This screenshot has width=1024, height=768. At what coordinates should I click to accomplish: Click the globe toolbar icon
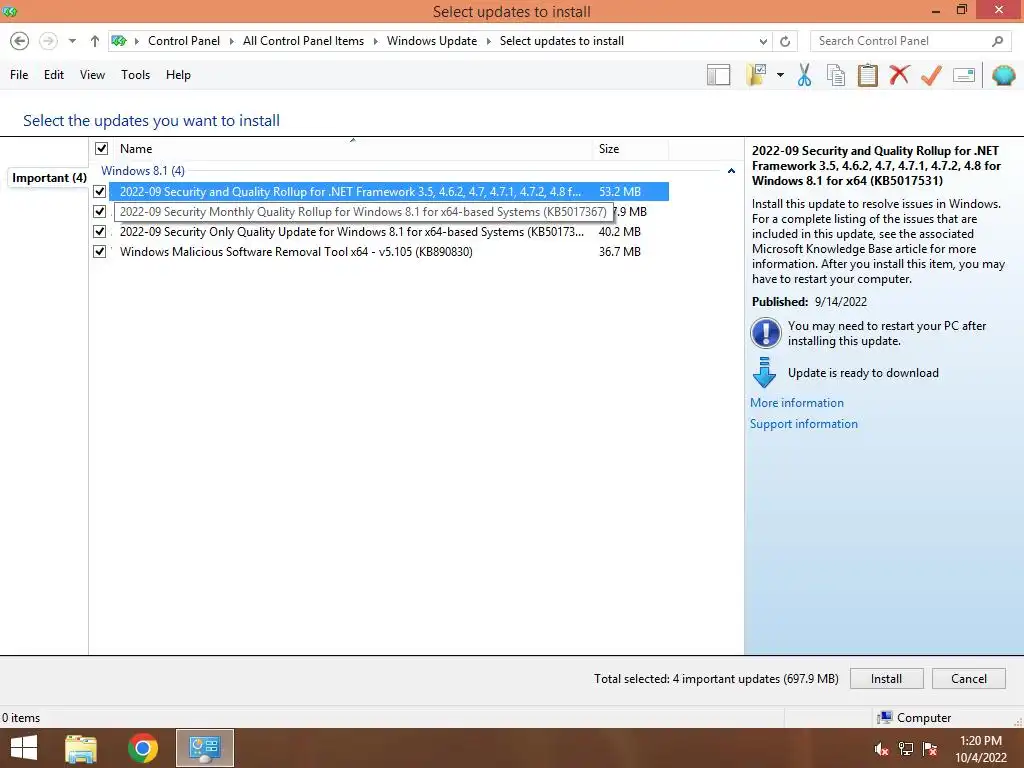coord(1003,75)
